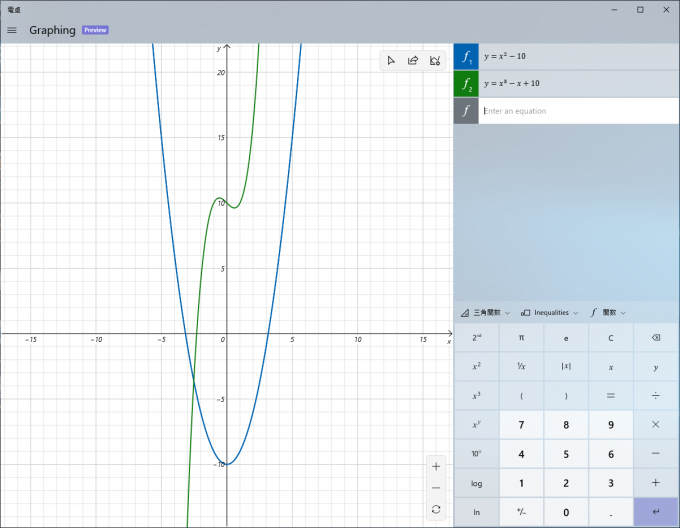The image size is (680, 528).
Task: Click digit 7 on keypad
Action: pos(521,425)
